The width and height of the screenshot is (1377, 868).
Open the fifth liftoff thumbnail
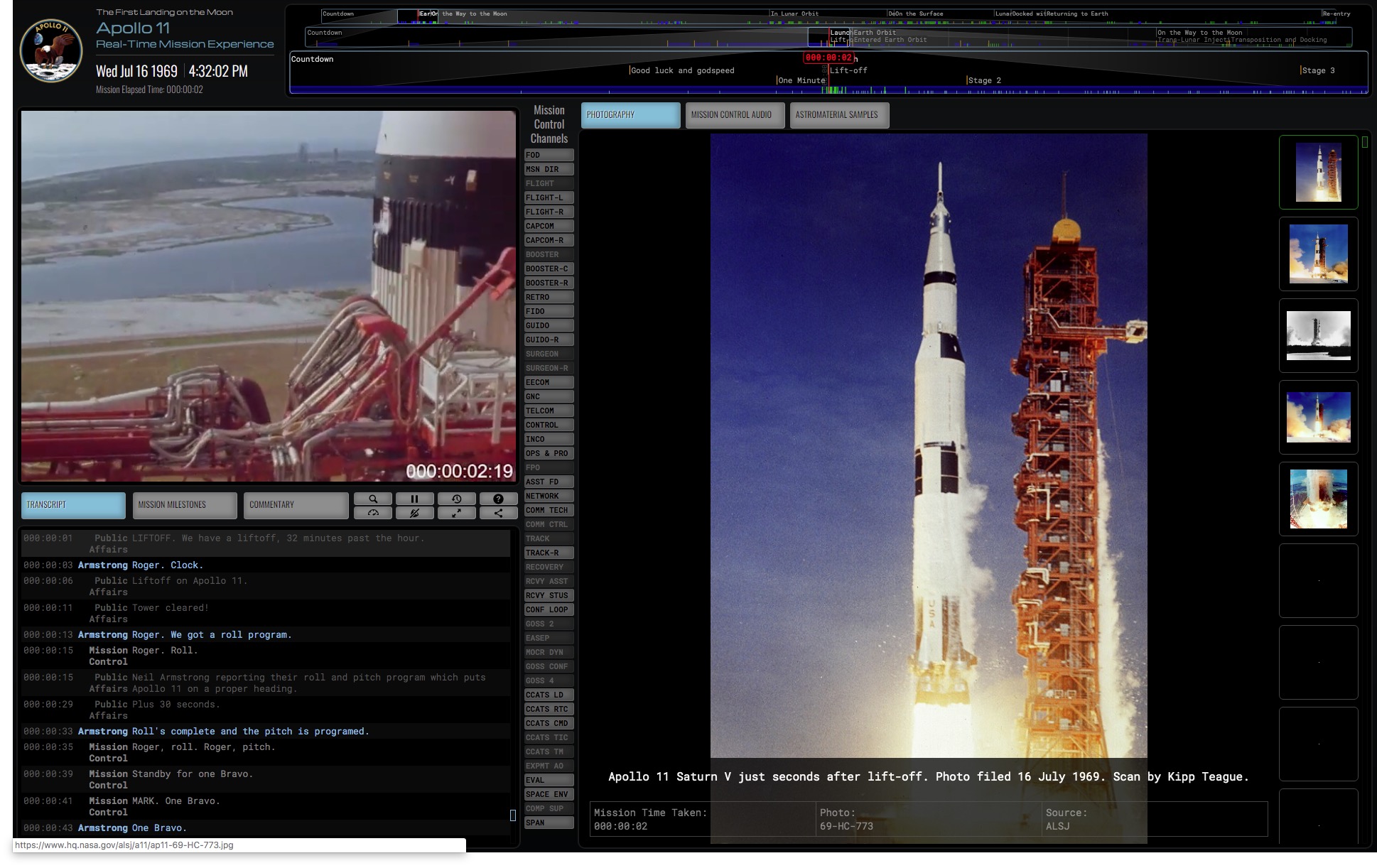pos(1318,499)
